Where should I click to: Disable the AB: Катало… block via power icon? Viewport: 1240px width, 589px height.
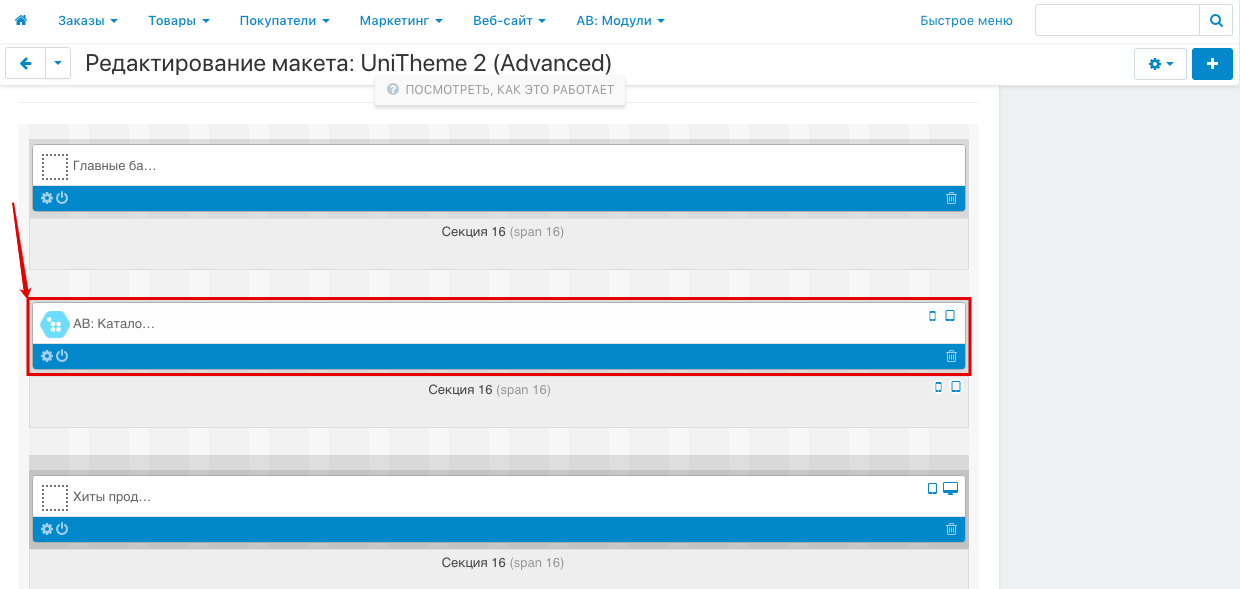tap(62, 356)
